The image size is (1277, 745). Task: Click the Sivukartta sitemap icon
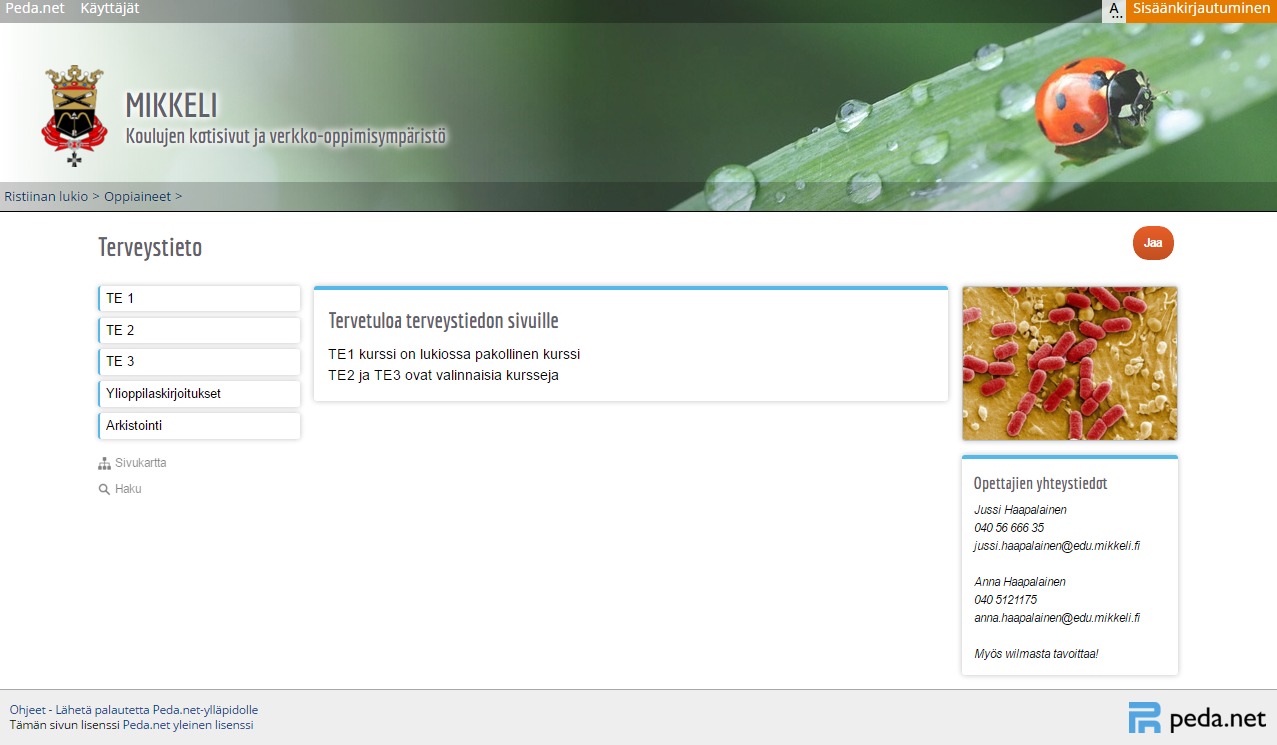point(104,464)
